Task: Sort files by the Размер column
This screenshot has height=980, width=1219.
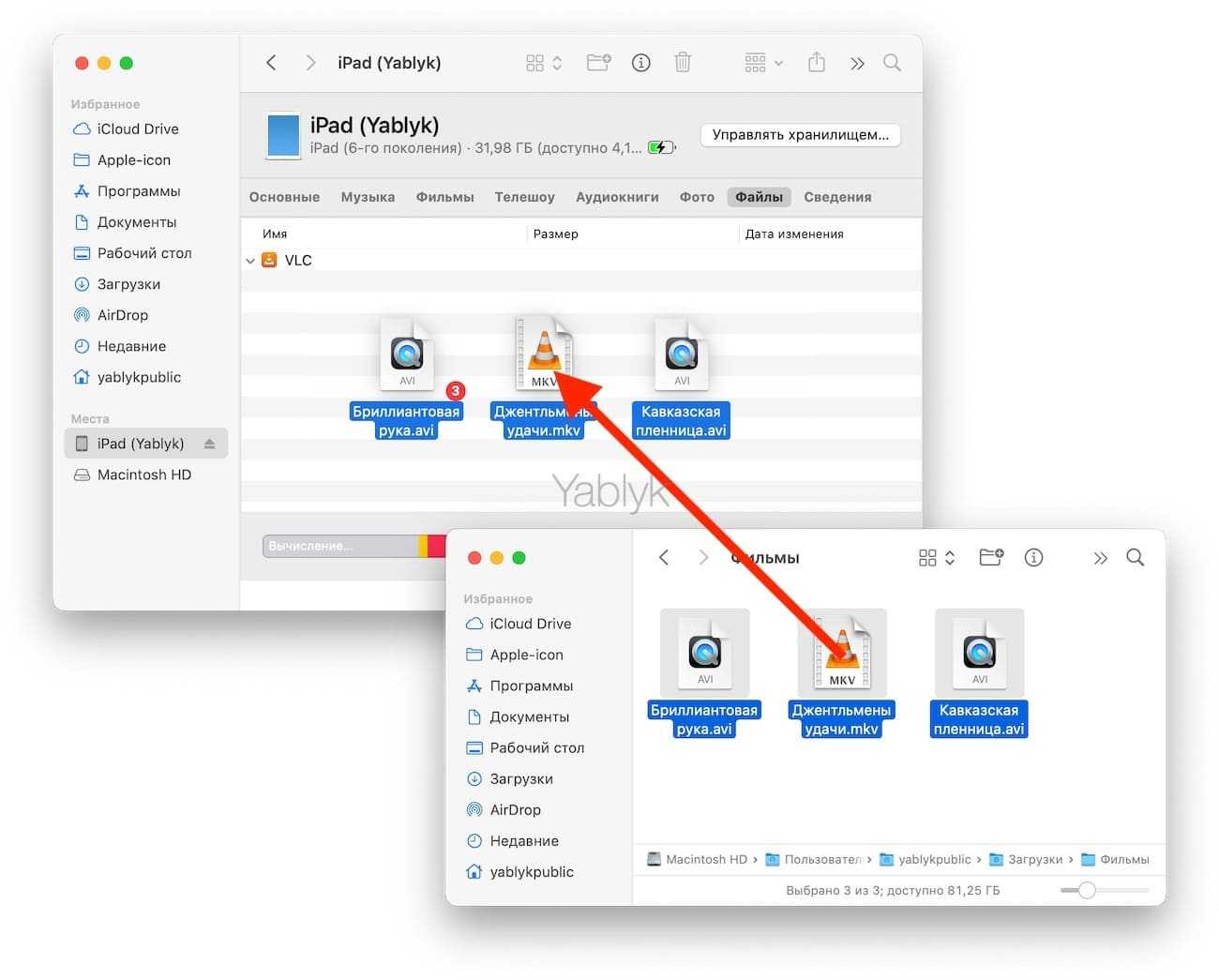Action: pos(556,234)
